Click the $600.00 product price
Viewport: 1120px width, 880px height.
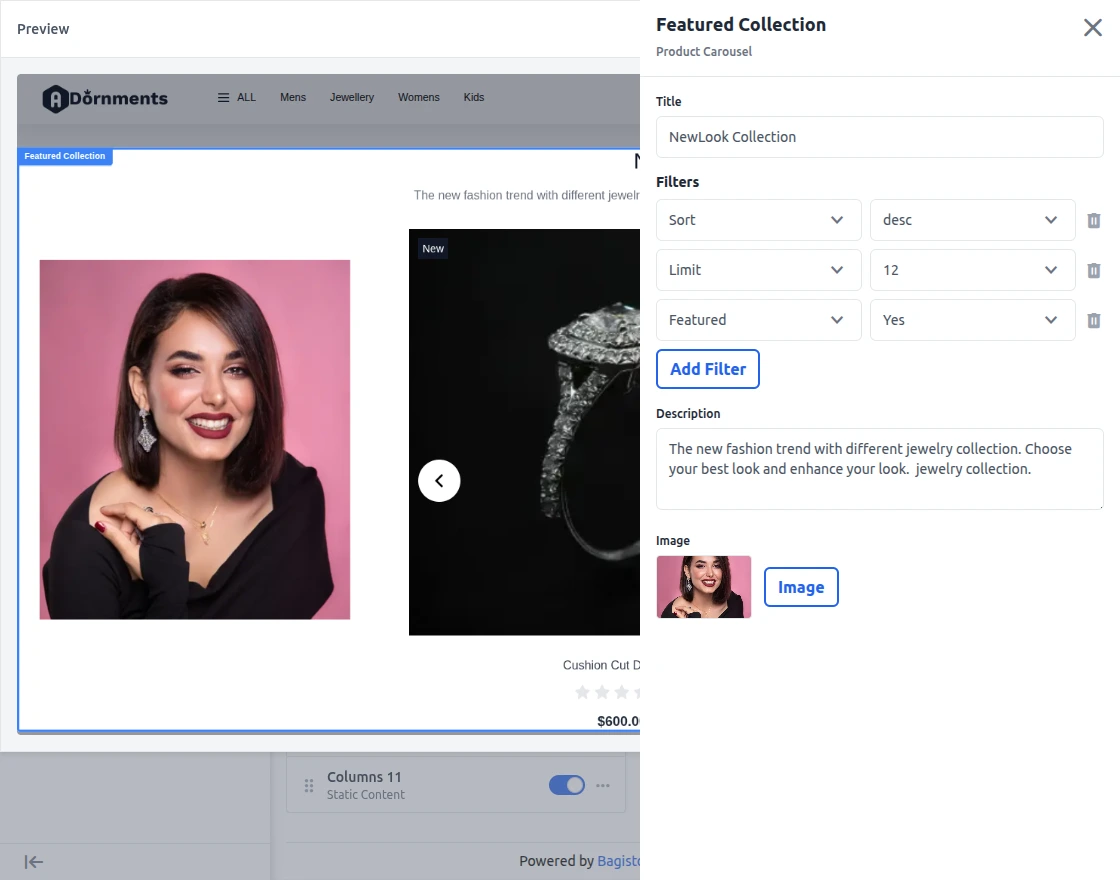point(619,721)
